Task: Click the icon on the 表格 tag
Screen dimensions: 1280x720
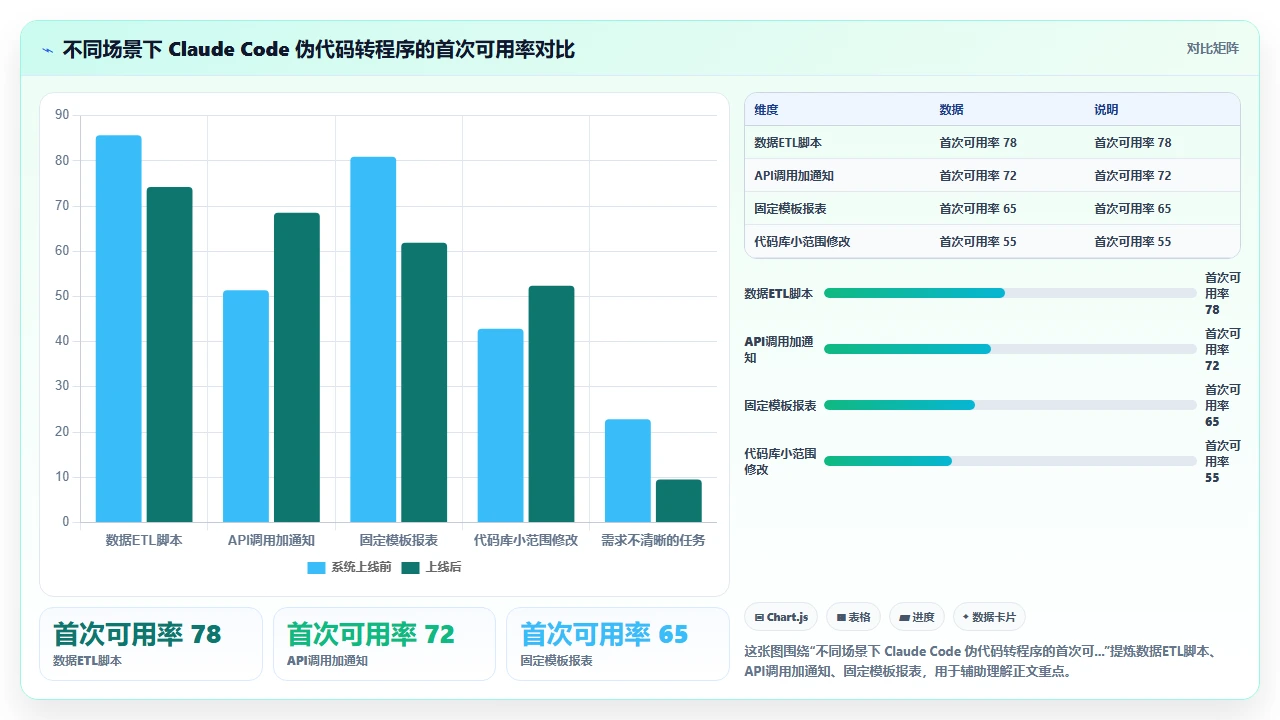Action: tap(842, 618)
